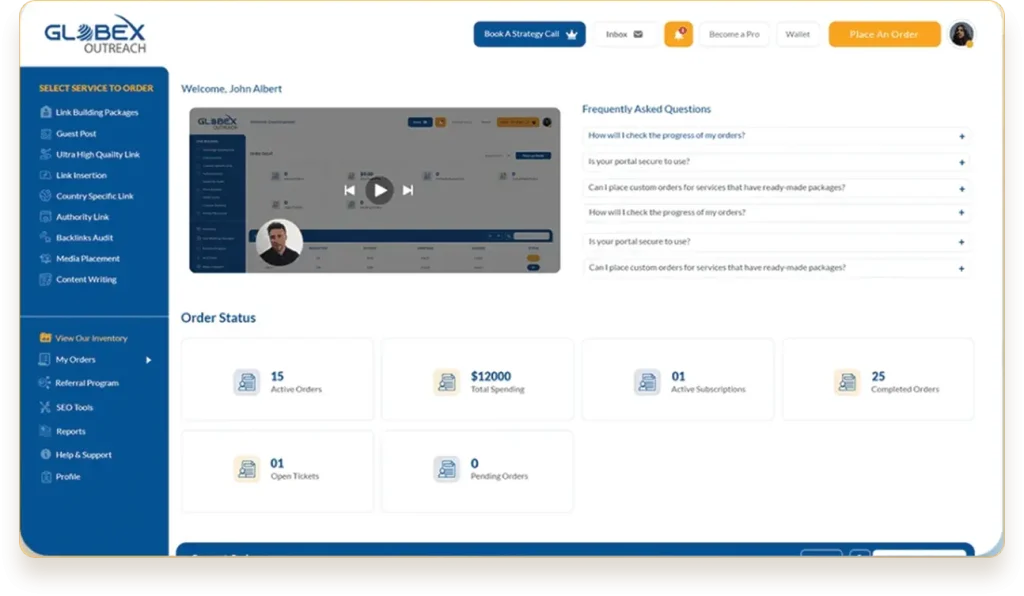Click the Referral Program sidebar icon
Viewport: 1024px width, 596px height.
[x=45, y=383]
